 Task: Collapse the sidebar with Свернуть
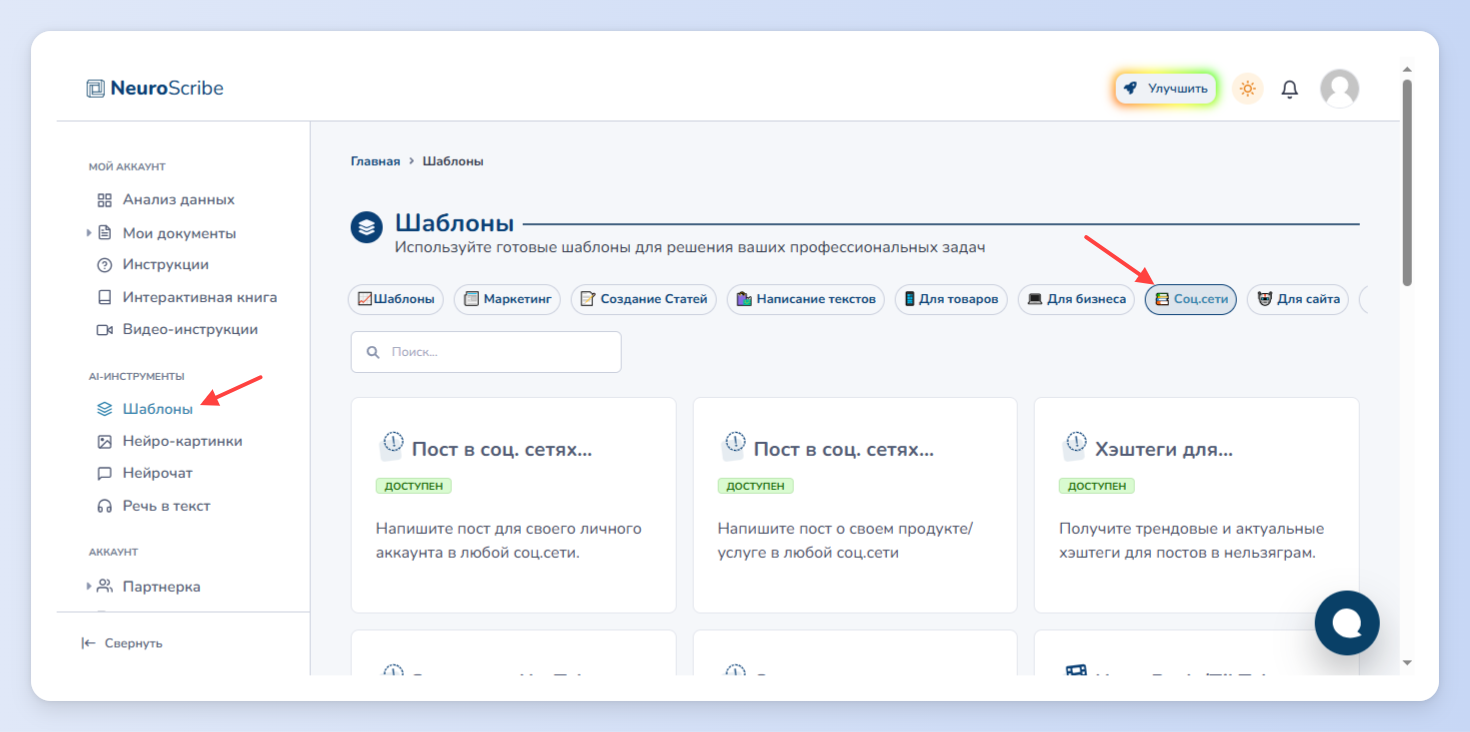(122, 643)
